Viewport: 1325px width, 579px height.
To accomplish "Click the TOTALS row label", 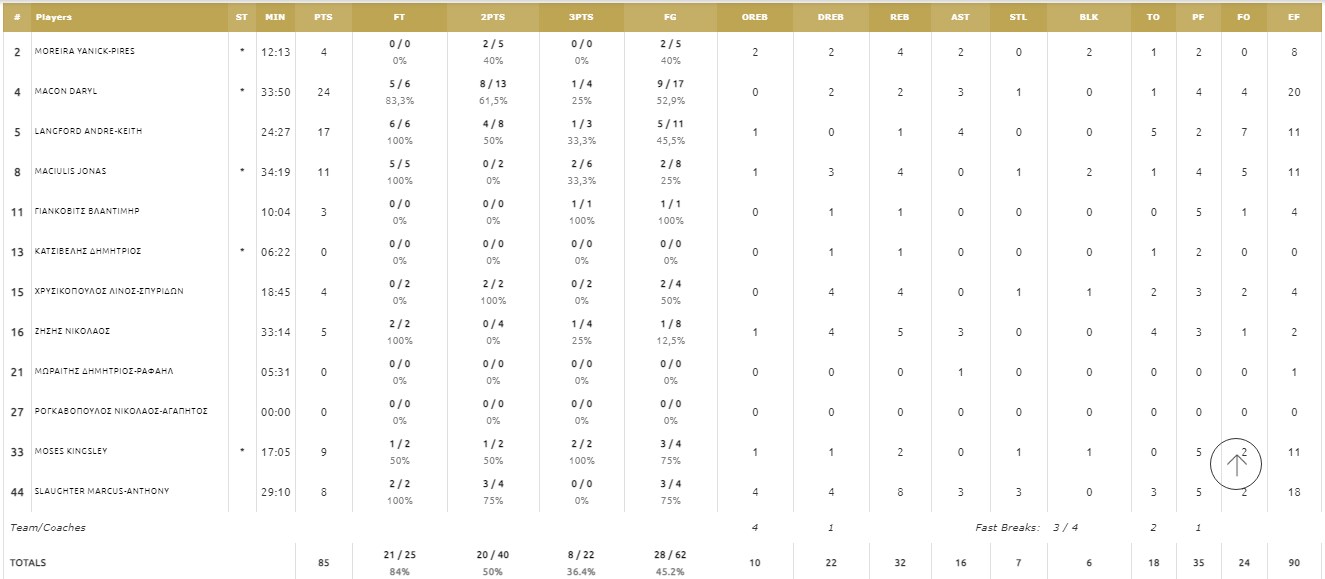I will (x=28, y=563).
